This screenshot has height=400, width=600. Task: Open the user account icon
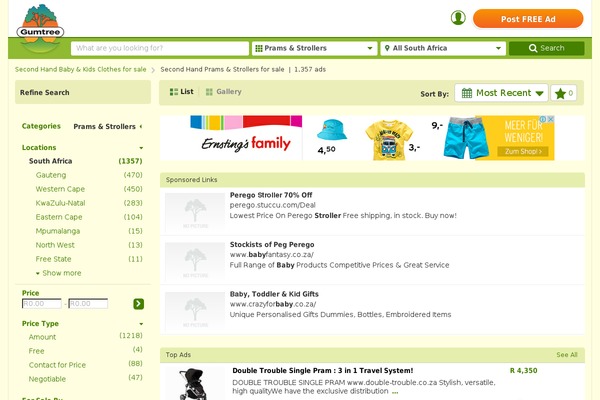tap(458, 18)
